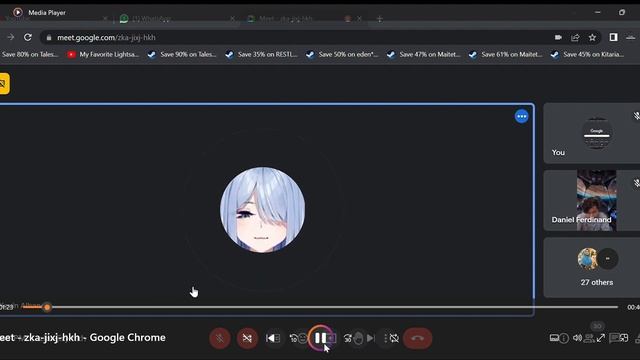The height and width of the screenshot is (360, 640).
Task: Open chat with the chat bubble icon
Action: point(614,338)
